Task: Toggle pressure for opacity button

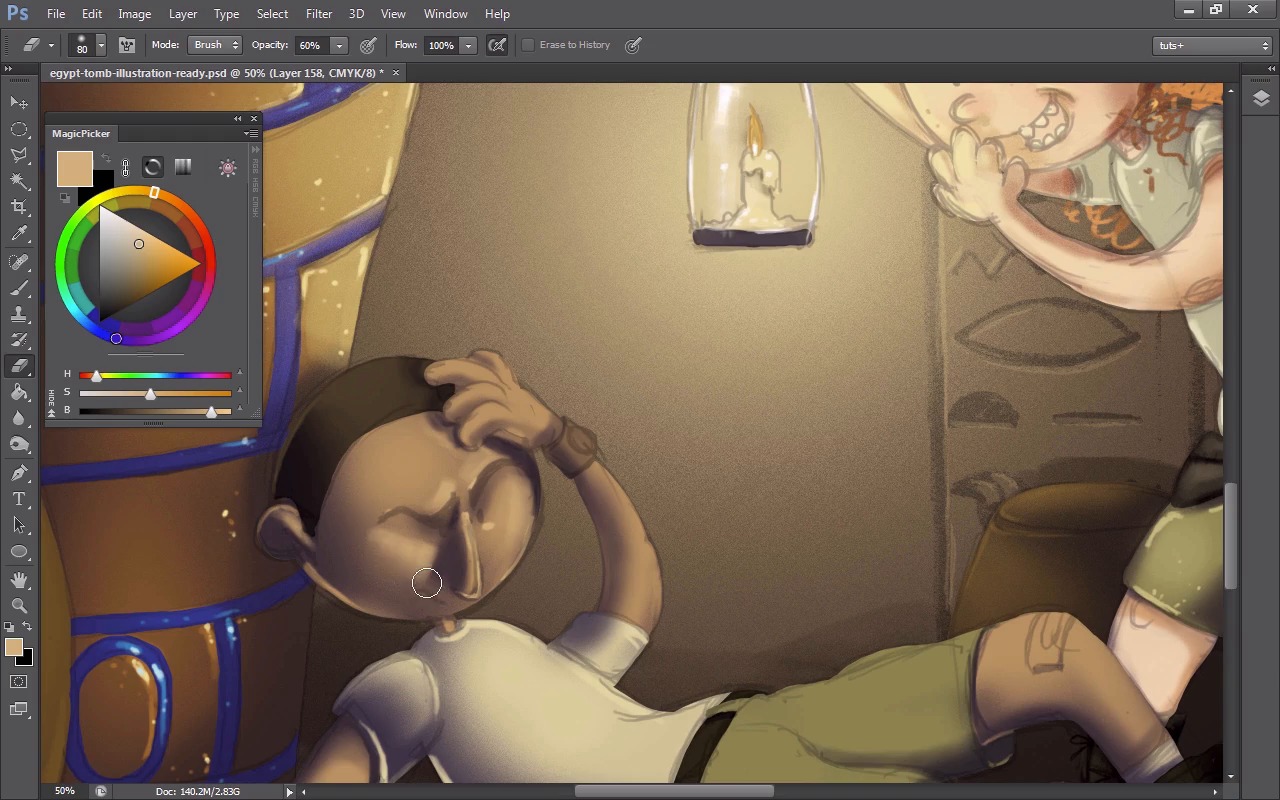Action: (368, 45)
